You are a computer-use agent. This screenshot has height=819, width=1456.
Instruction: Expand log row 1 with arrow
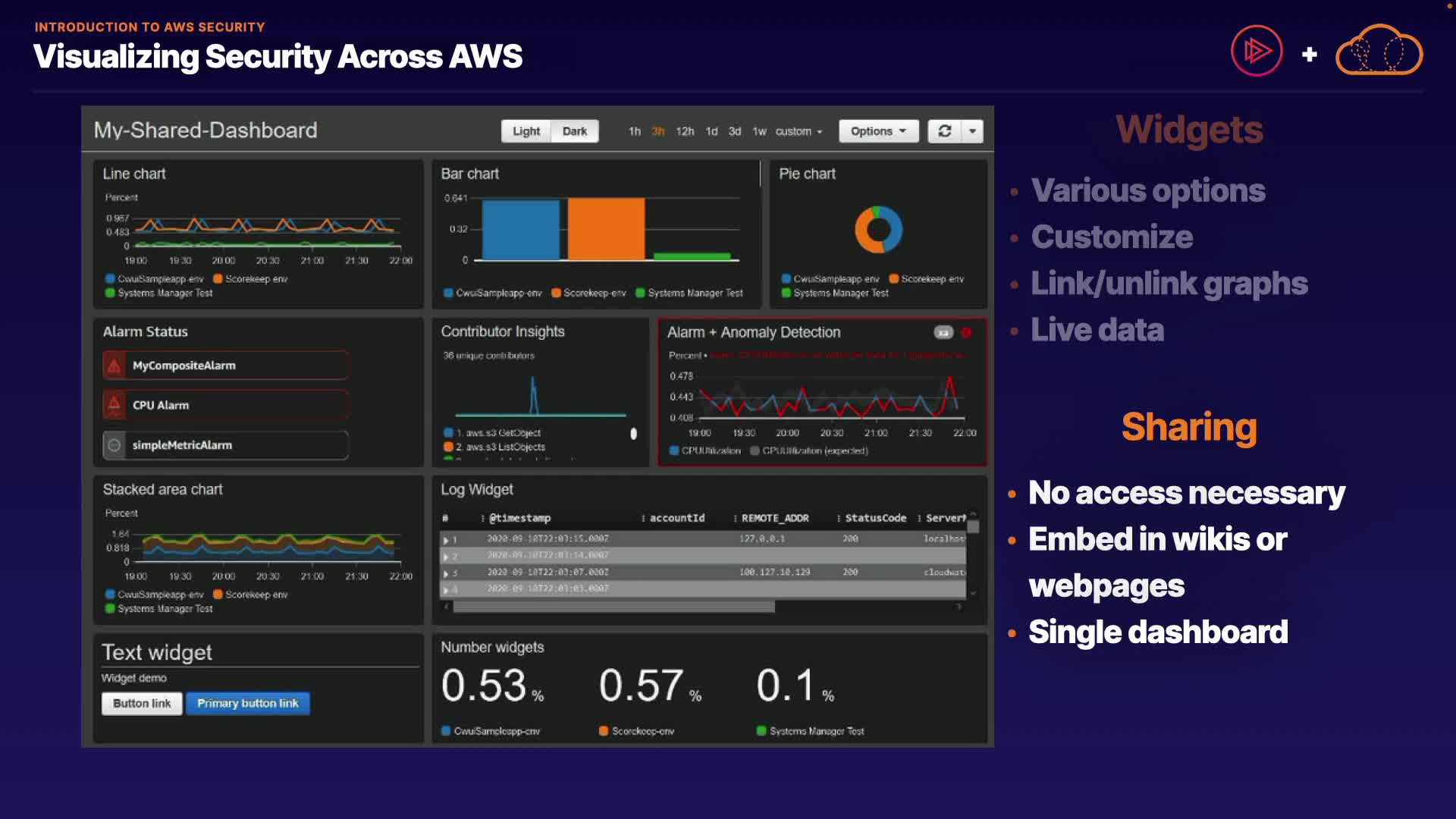click(x=446, y=540)
